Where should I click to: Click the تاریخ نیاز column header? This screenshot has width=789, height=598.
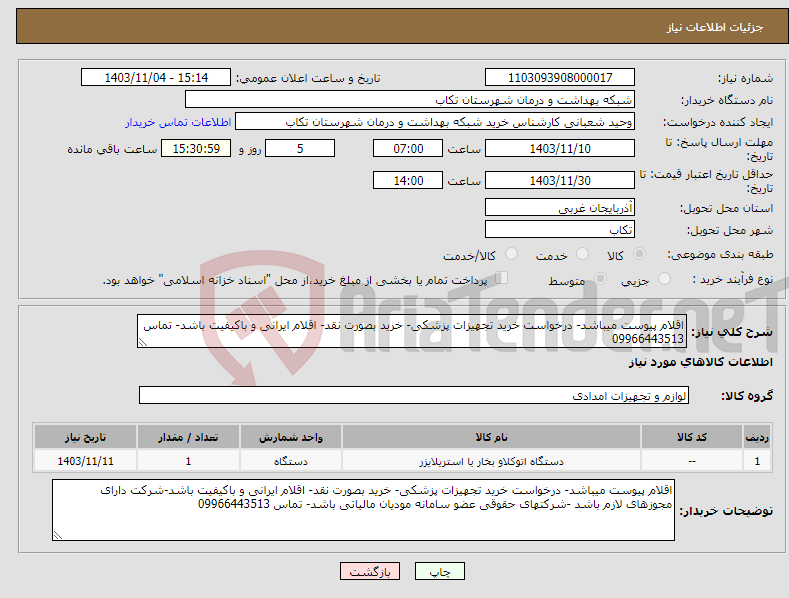(x=86, y=437)
